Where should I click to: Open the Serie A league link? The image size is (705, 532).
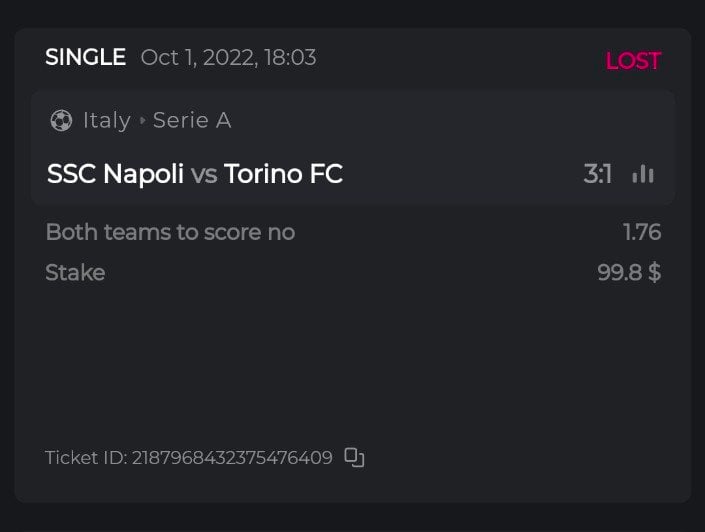192,121
